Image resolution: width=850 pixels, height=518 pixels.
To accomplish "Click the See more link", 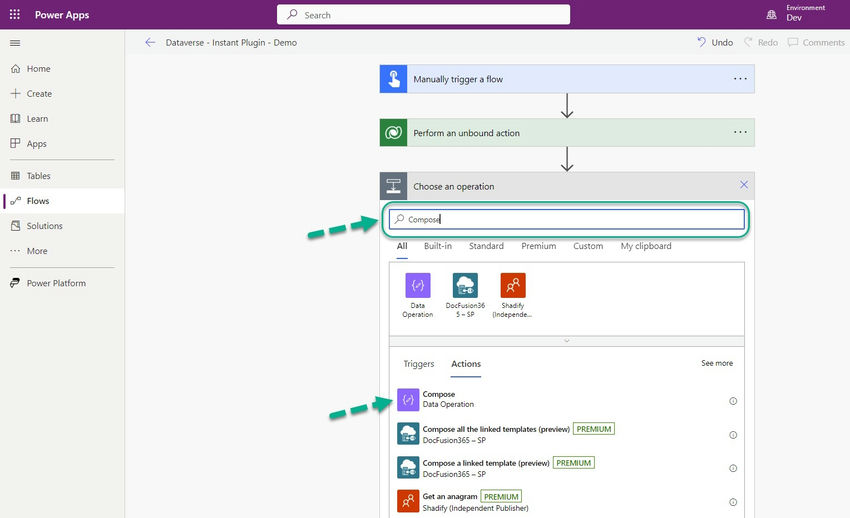I will pyautogui.click(x=717, y=363).
